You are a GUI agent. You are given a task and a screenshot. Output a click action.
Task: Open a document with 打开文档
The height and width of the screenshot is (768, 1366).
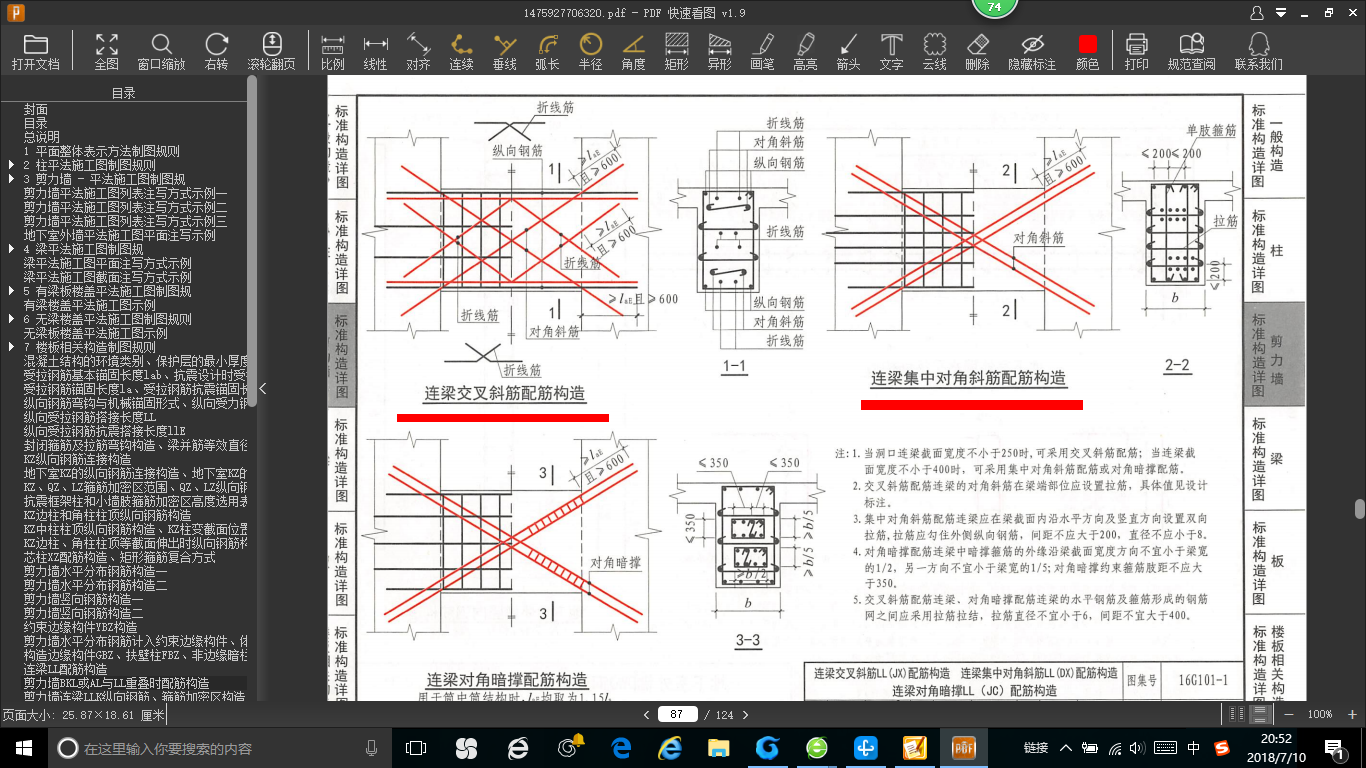pyautogui.click(x=36, y=51)
